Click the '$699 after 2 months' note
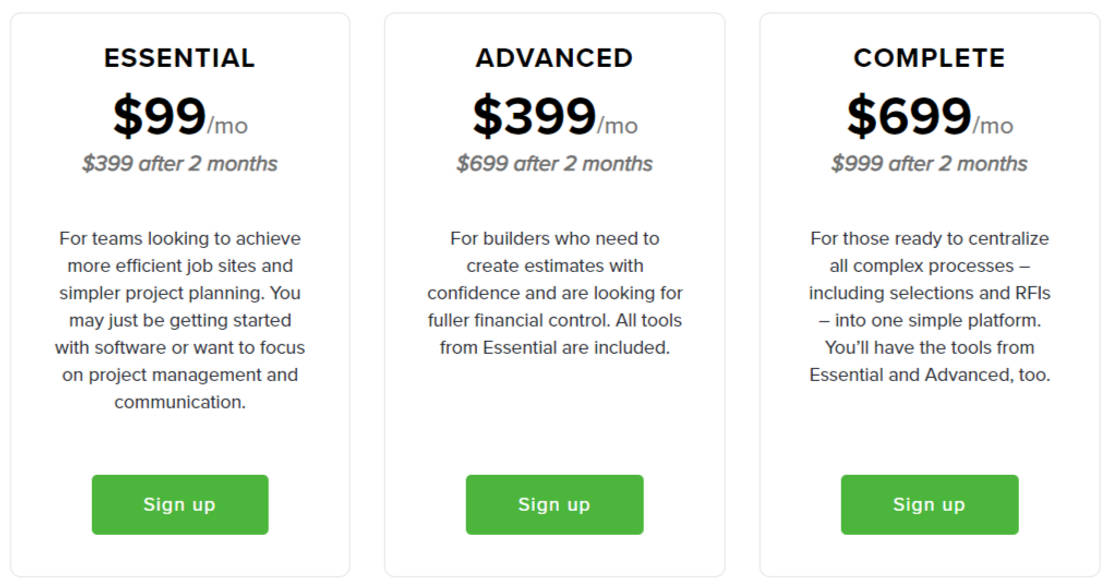The height and width of the screenshot is (586, 1108). point(554,162)
